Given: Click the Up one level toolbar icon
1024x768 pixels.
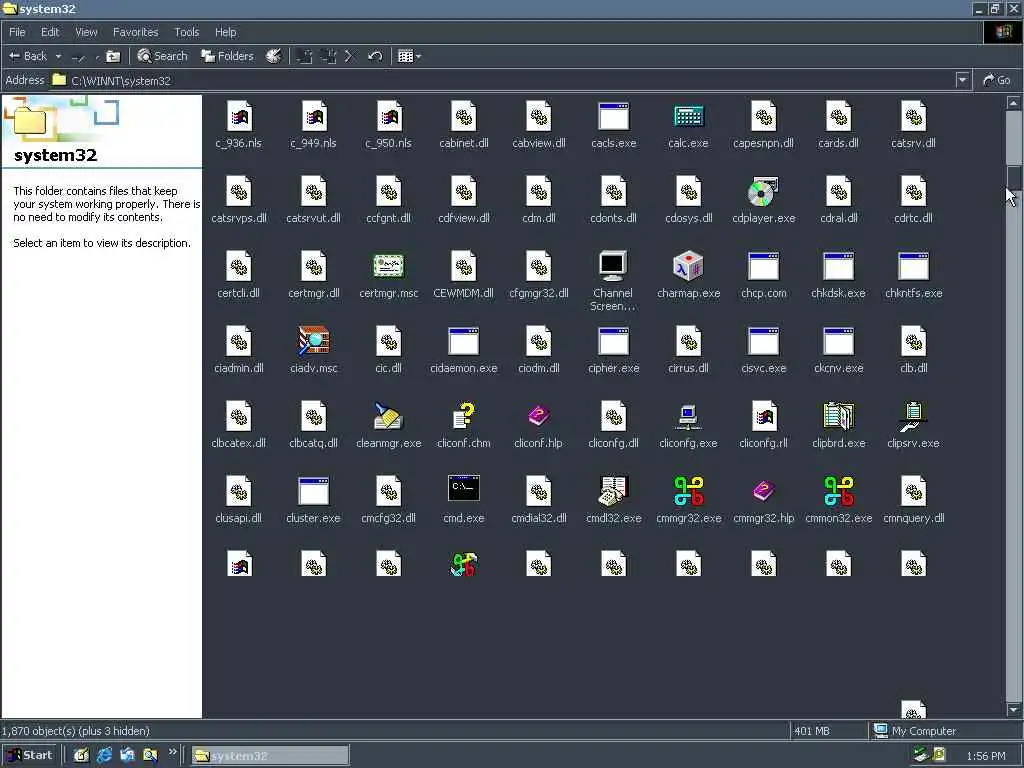Looking at the screenshot, I should tap(113, 56).
